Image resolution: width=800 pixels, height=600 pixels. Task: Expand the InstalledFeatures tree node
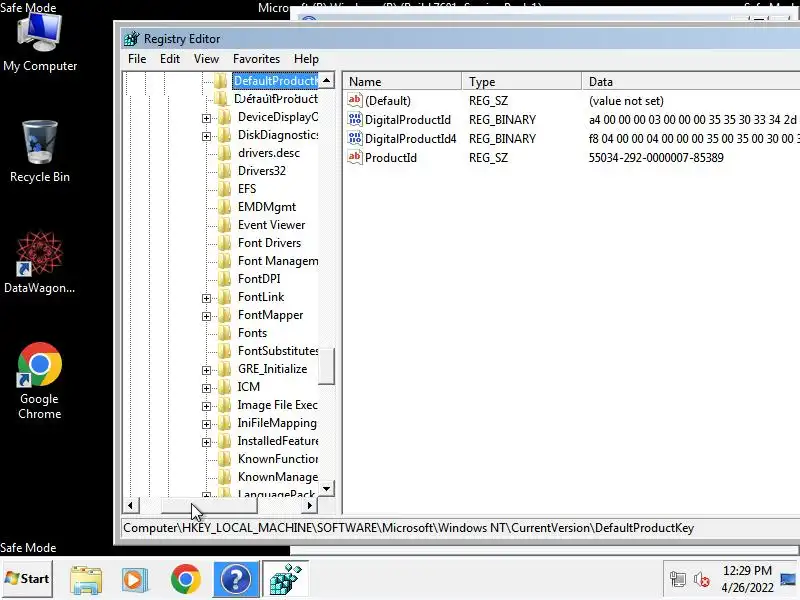(x=206, y=442)
